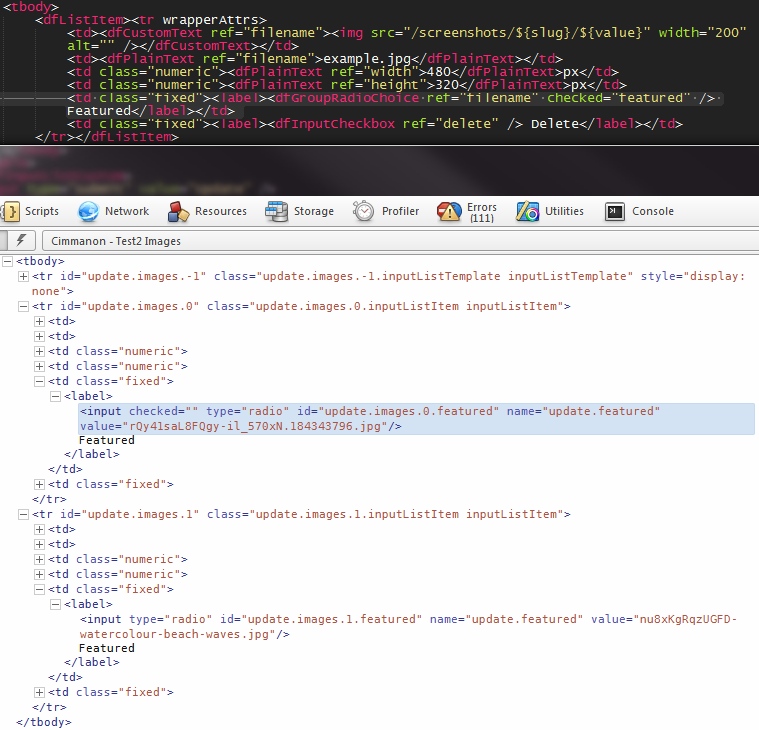Image resolution: width=759 pixels, height=730 pixels.
Task: Click the Storage database icon
Action: click(277, 211)
